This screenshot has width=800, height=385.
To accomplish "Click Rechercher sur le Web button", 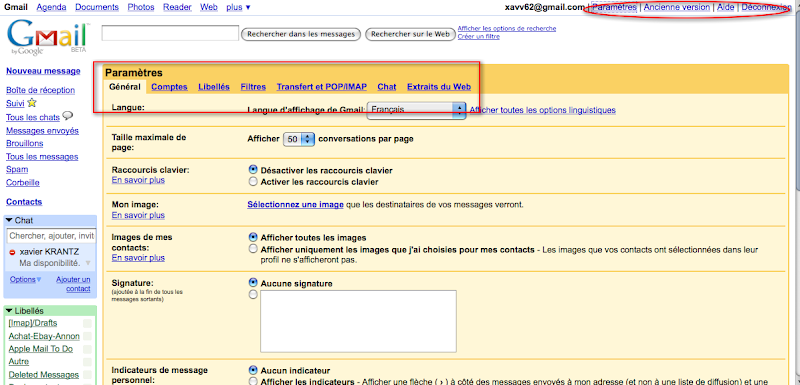I will (x=410, y=34).
